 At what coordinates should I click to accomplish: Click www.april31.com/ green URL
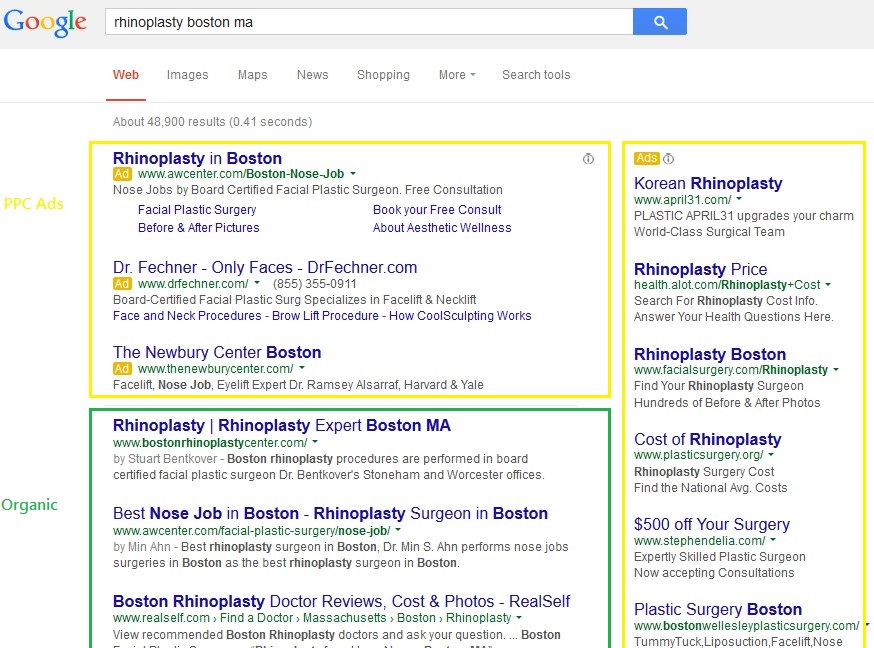tap(682, 200)
